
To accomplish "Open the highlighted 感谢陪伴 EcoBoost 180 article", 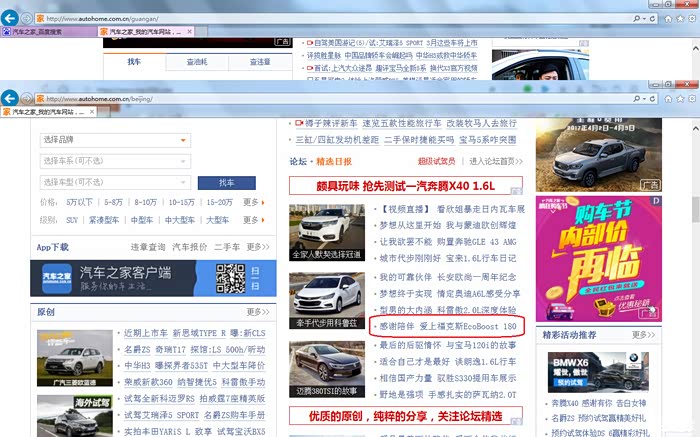I will (446, 327).
